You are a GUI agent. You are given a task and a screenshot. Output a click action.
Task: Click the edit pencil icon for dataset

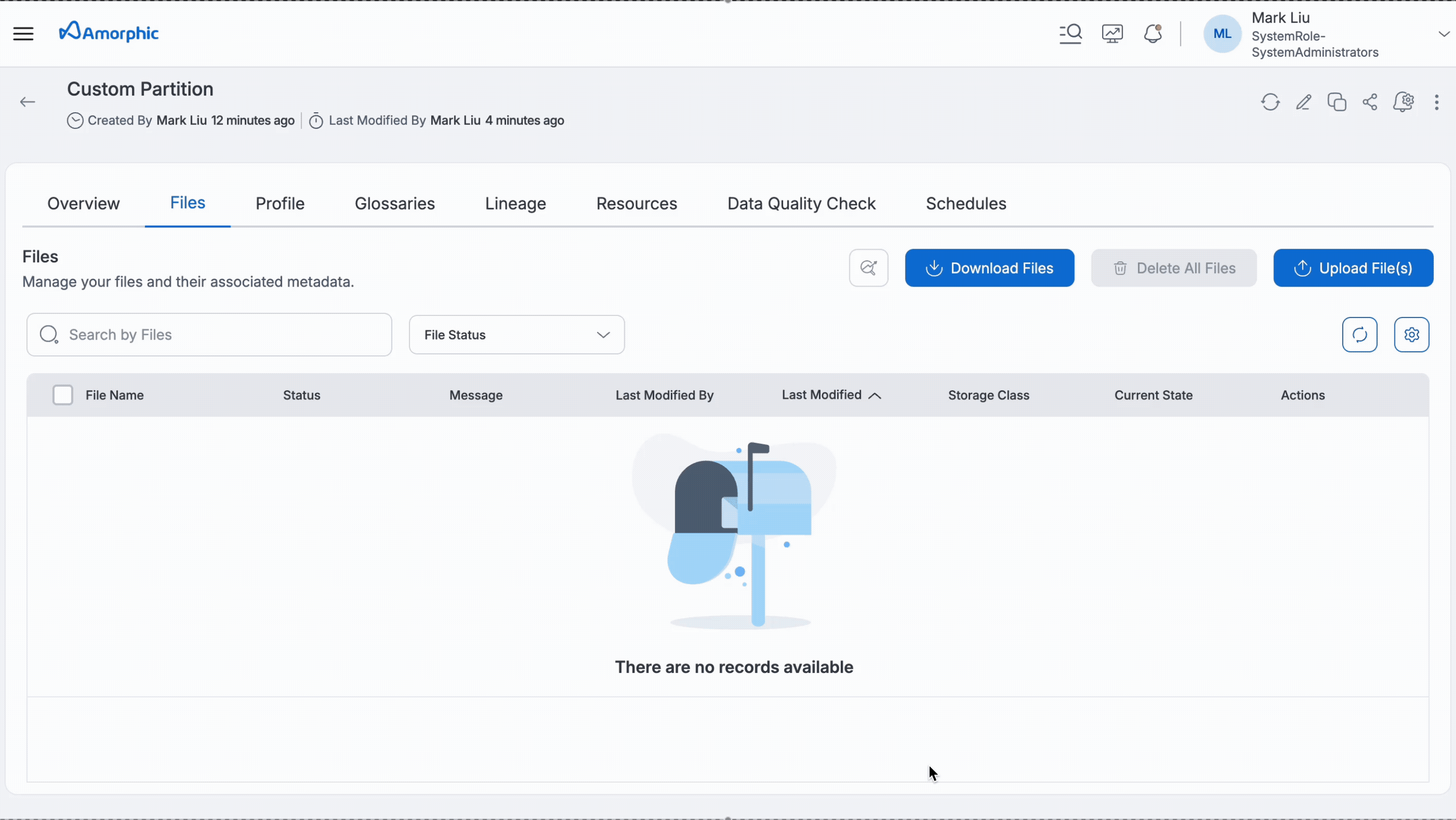pyautogui.click(x=1303, y=102)
